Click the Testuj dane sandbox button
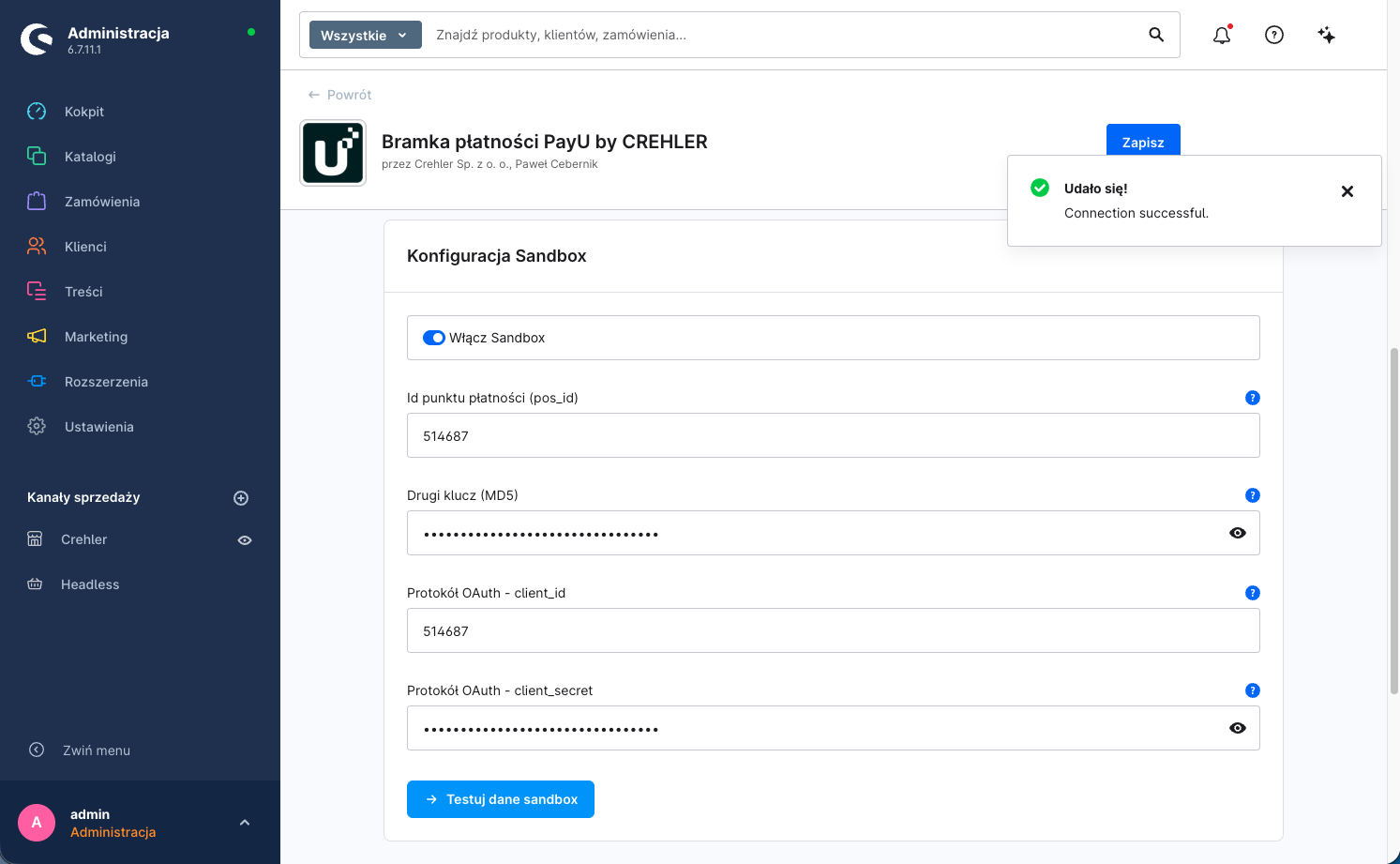 pyautogui.click(x=501, y=799)
